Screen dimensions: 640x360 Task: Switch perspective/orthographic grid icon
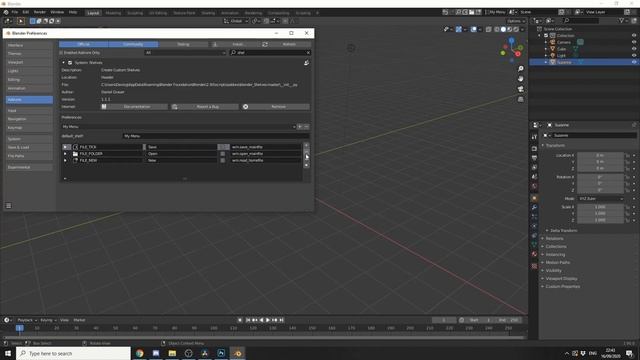click(x=520, y=99)
